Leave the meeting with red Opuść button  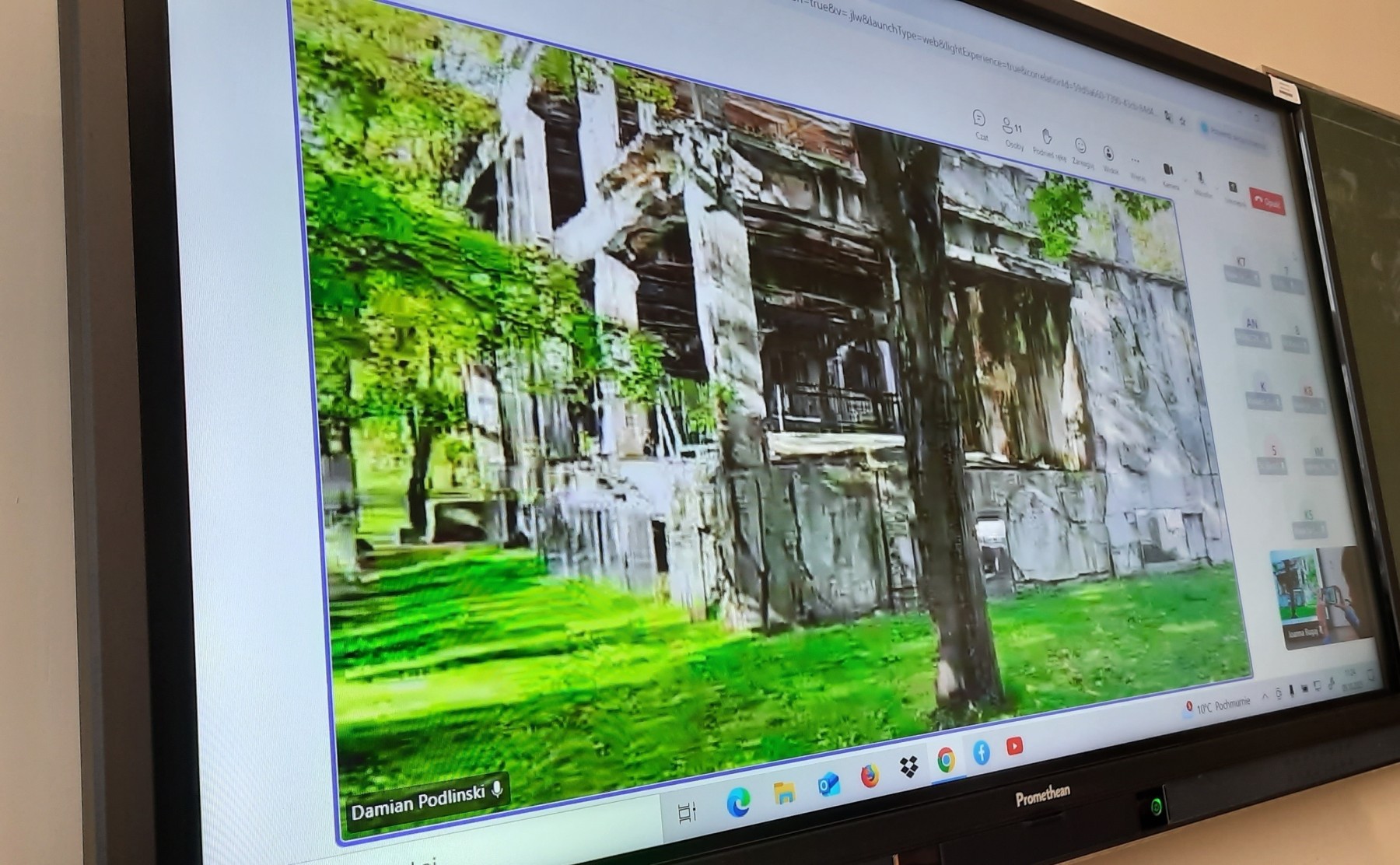[1267, 201]
